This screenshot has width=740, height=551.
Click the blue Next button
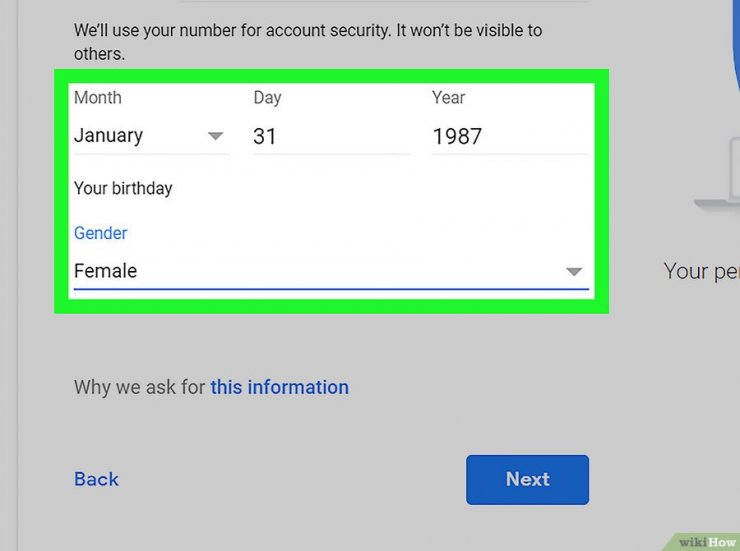pos(527,480)
